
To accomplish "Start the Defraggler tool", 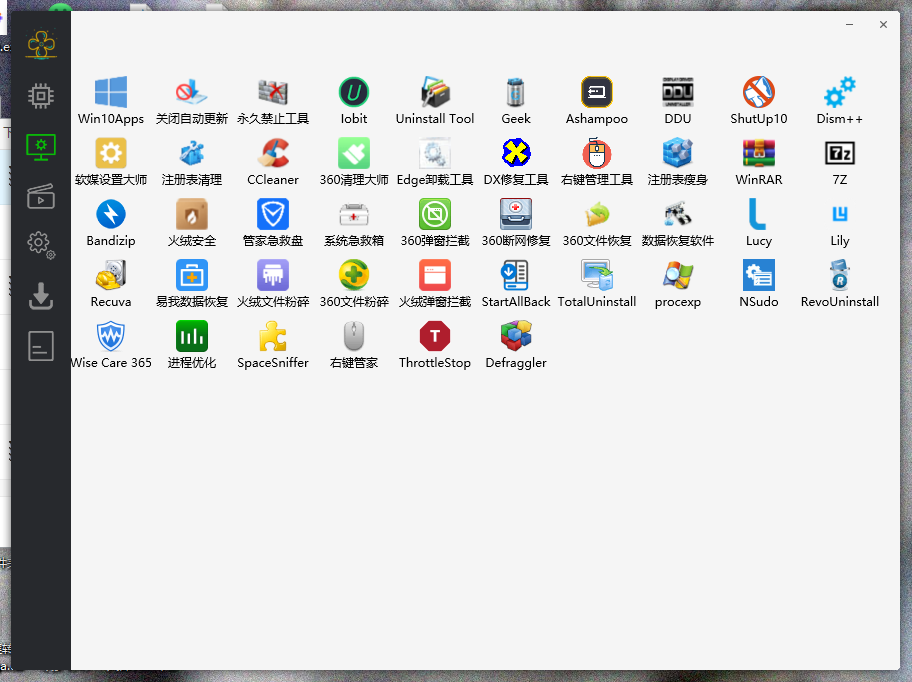I will 516,337.
